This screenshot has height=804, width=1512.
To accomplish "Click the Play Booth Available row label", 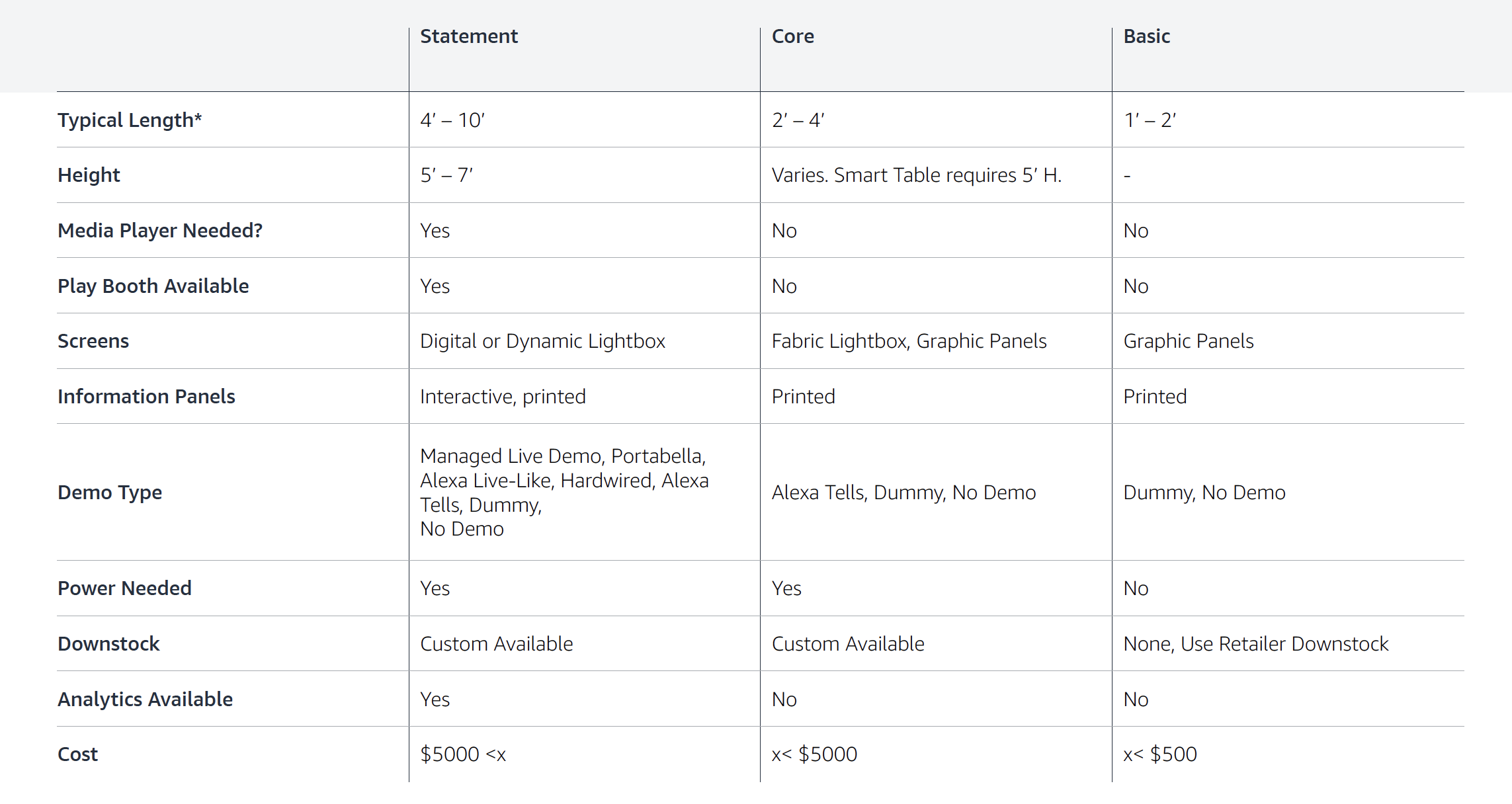I will (x=153, y=286).
